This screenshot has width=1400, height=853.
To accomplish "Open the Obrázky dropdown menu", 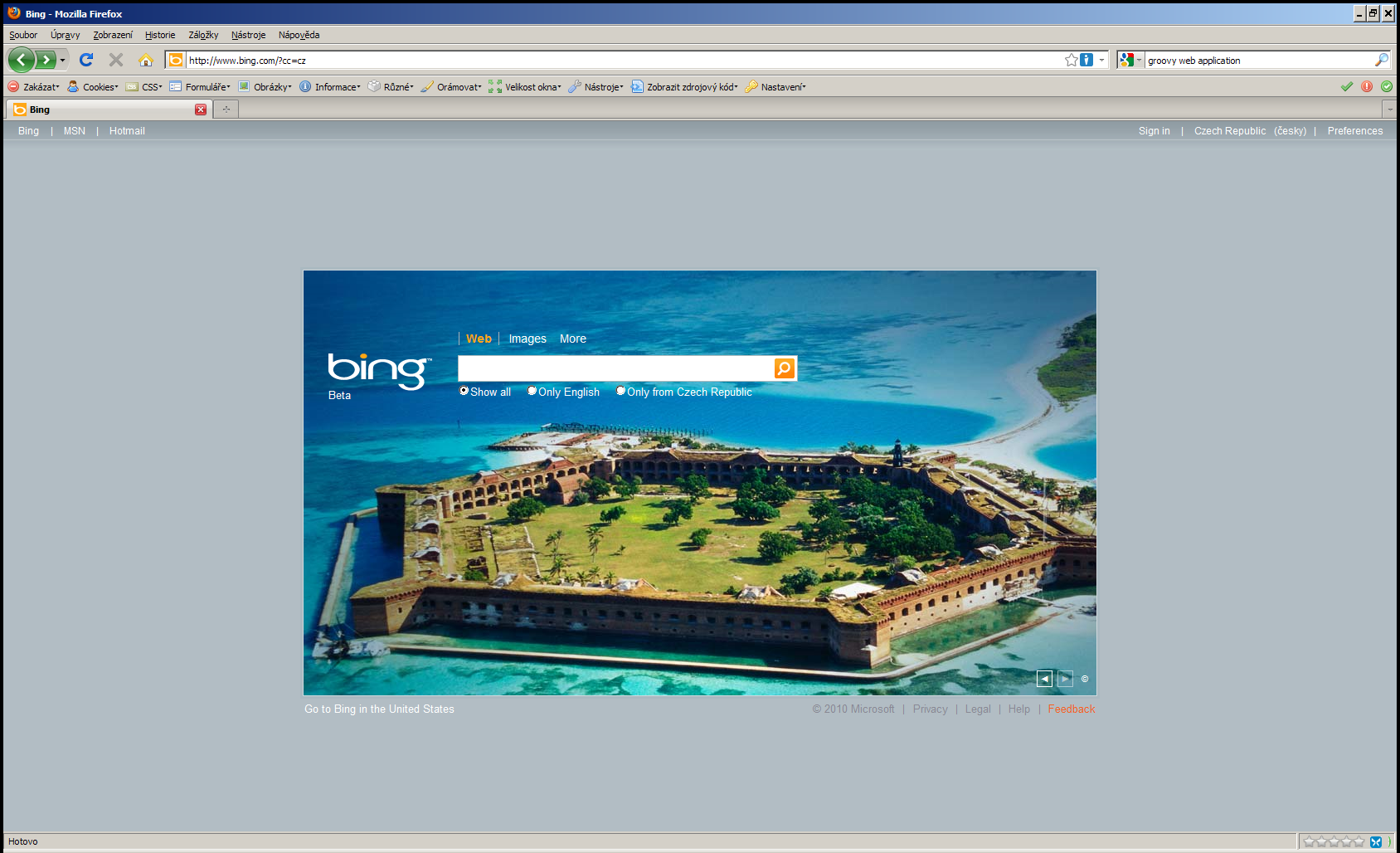I will [x=265, y=86].
